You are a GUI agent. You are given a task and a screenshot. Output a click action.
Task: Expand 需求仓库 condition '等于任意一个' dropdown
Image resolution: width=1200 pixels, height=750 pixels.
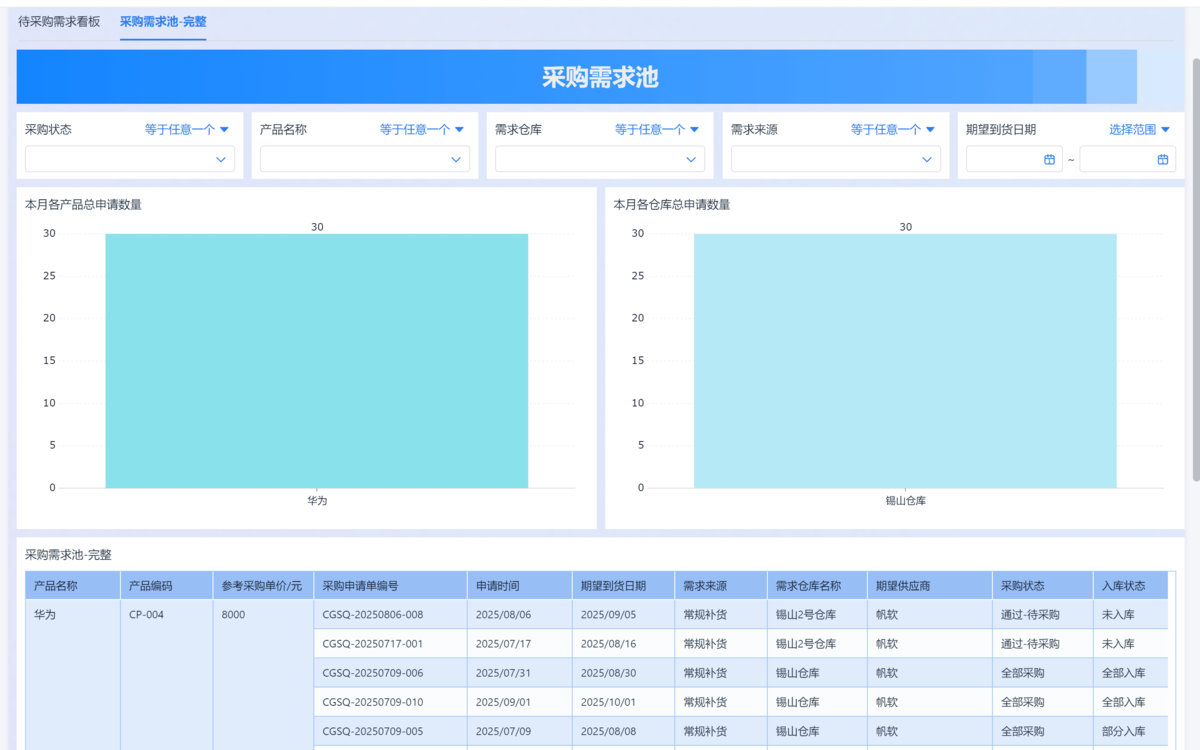[x=657, y=129]
